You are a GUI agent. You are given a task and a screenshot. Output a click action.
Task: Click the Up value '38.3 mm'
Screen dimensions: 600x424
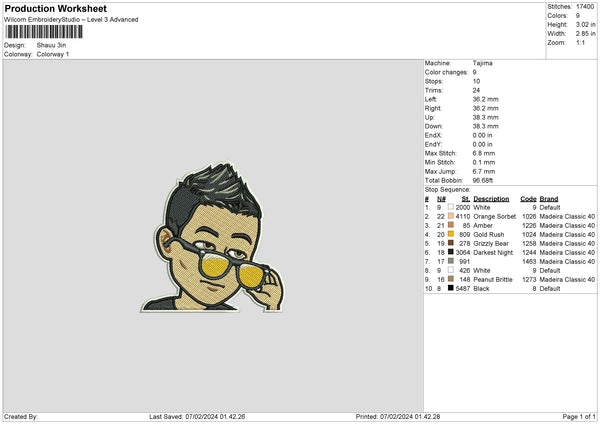click(486, 117)
